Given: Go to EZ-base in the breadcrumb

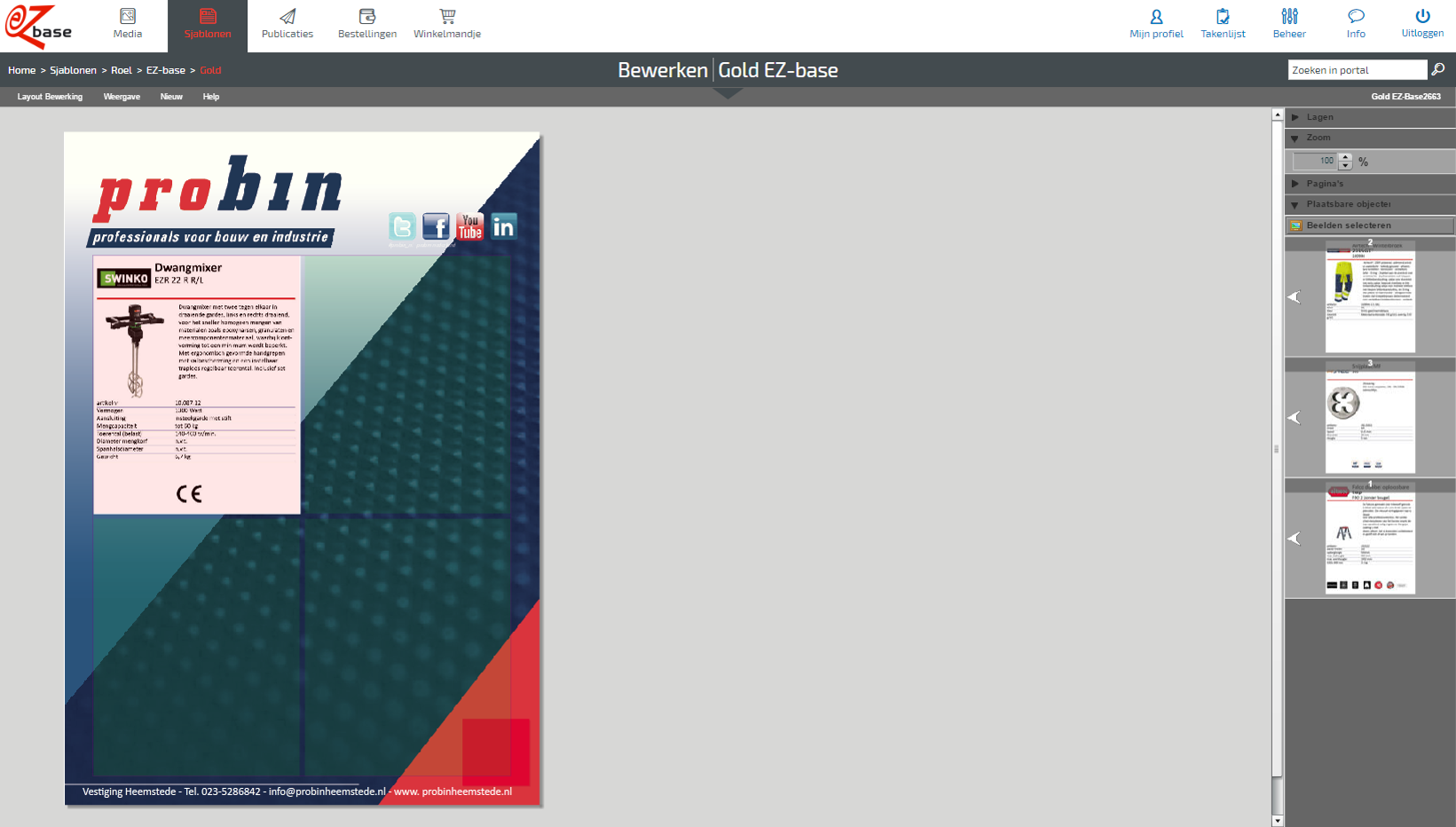Looking at the screenshot, I should click(x=166, y=70).
